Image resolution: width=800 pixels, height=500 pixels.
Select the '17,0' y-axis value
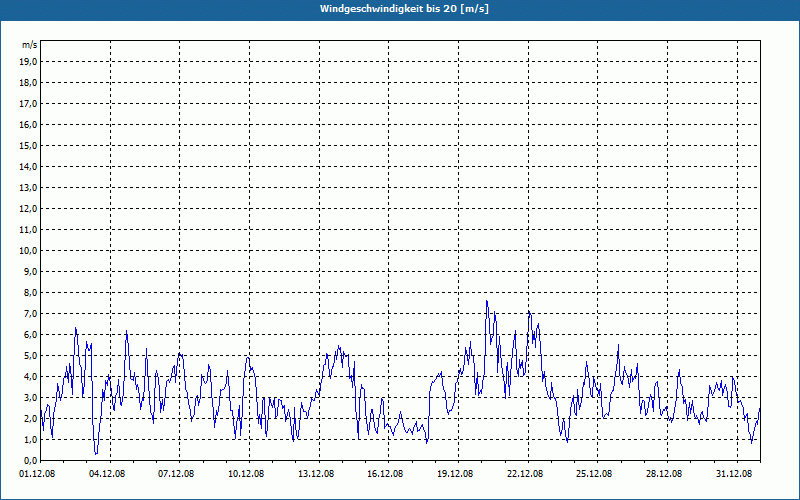tap(28, 104)
